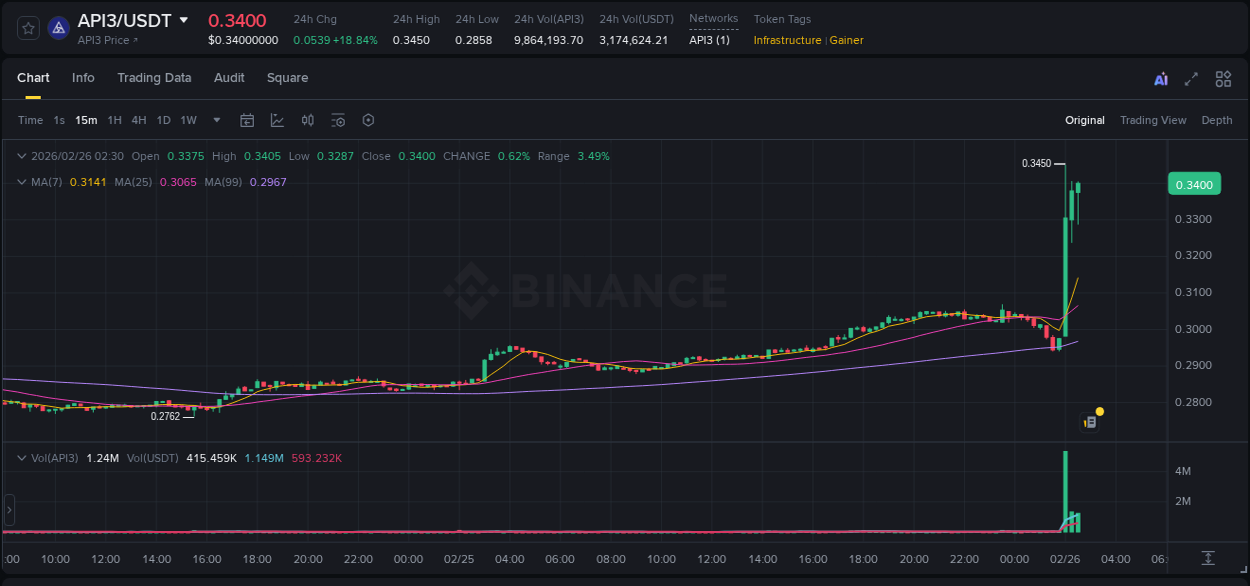The height and width of the screenshot is (586, 1250).
Task: Star API3/USDT as a favorite
Action: (27, 28)
